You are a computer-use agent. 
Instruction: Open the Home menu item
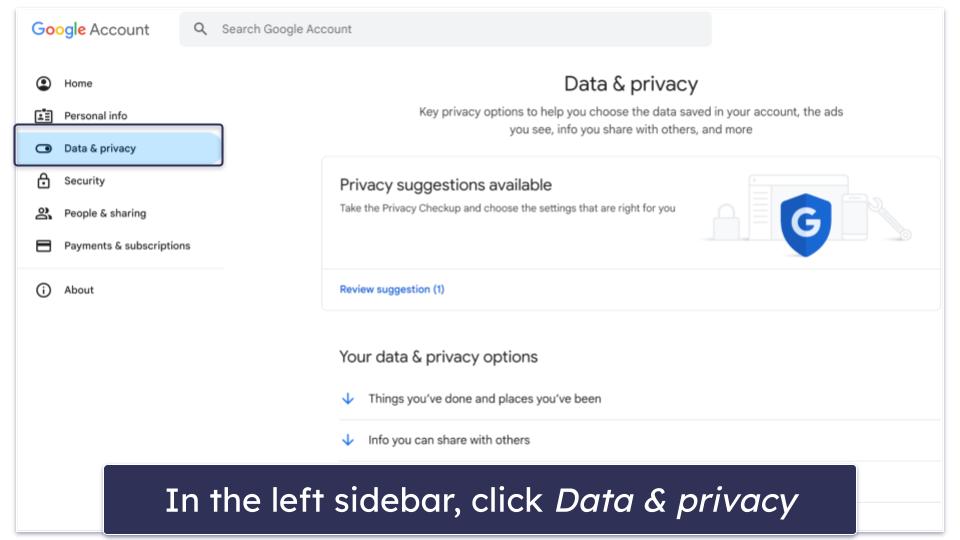click(78, 84)
